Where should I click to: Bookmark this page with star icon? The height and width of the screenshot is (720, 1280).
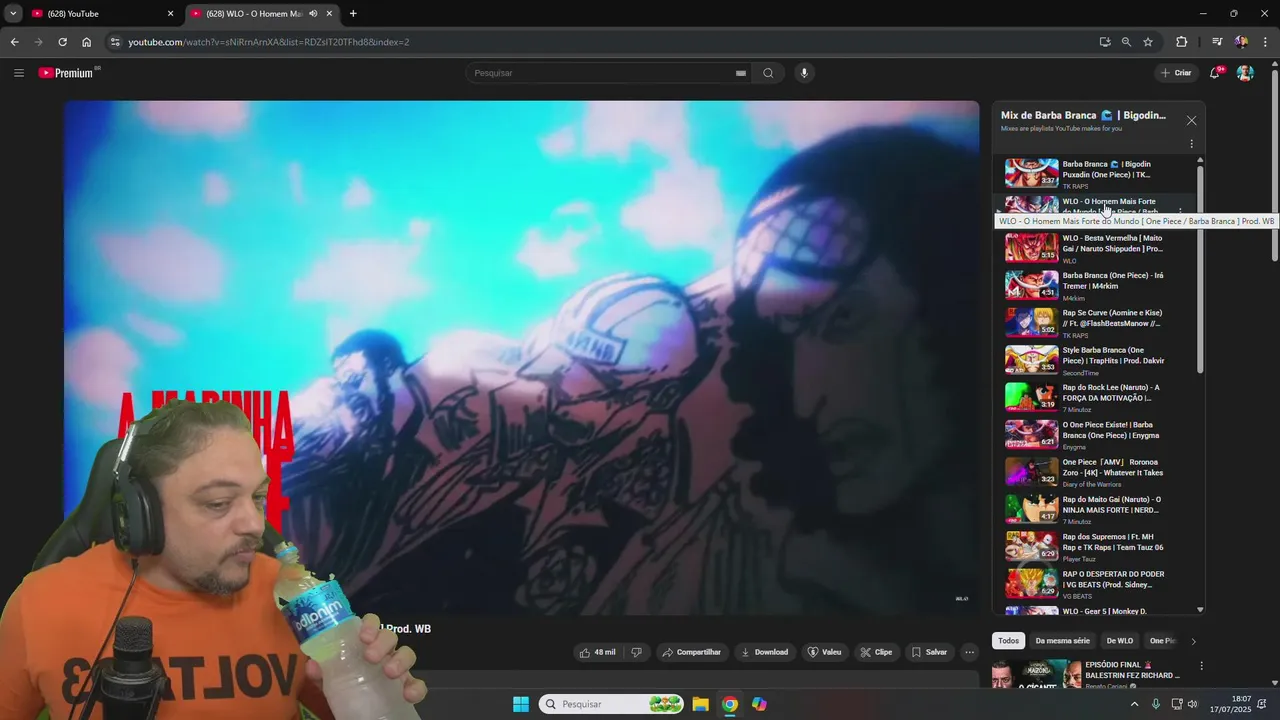click(1148, 42)
